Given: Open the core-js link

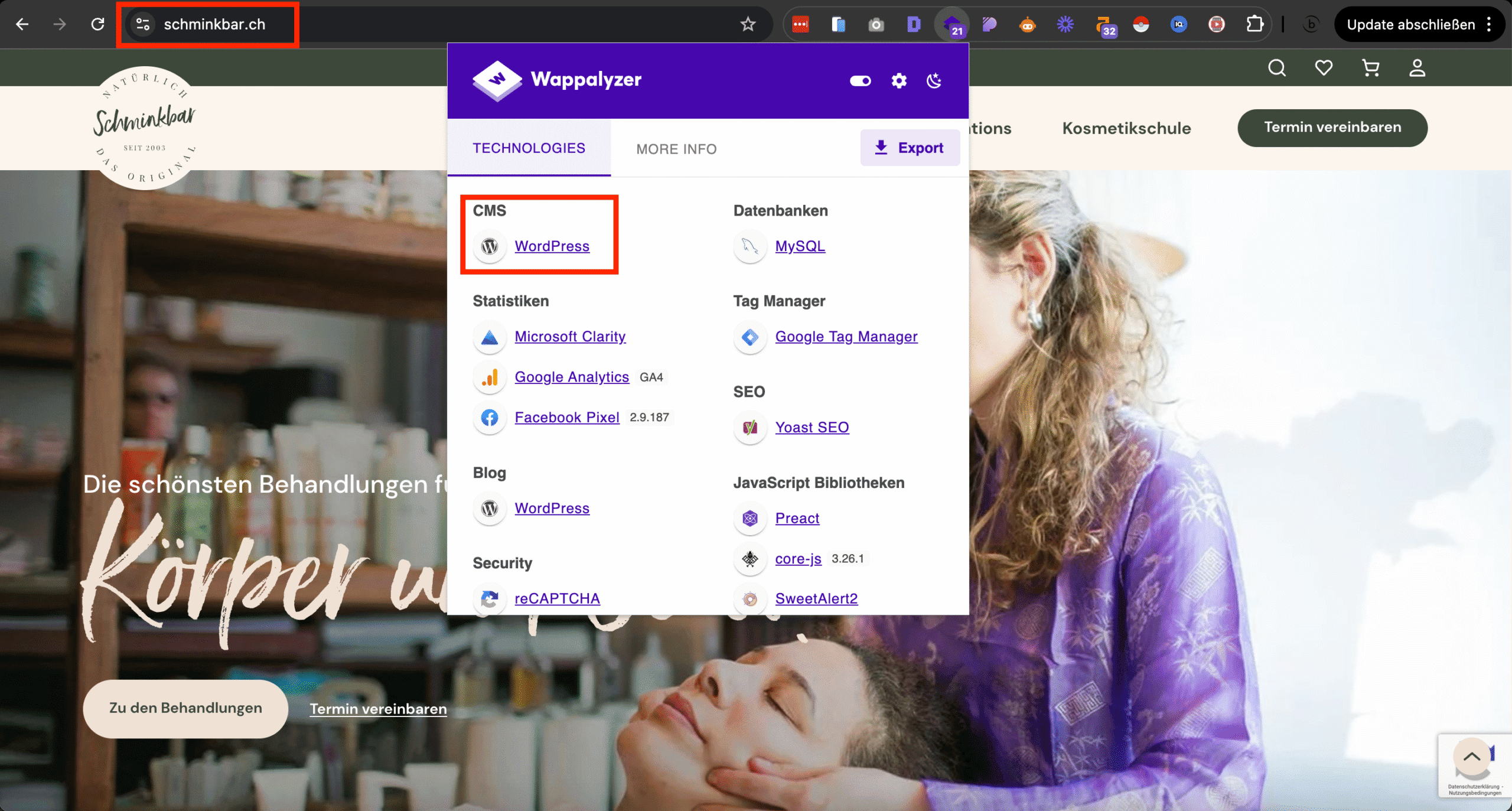Looking at the screenshot, I should [798, 558].
